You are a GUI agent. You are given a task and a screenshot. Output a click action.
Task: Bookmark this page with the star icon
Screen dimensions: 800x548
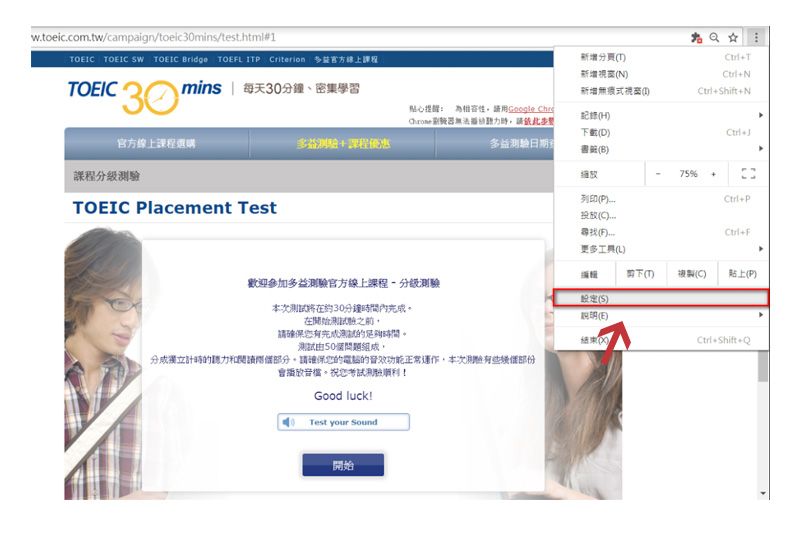coord(733,37)
